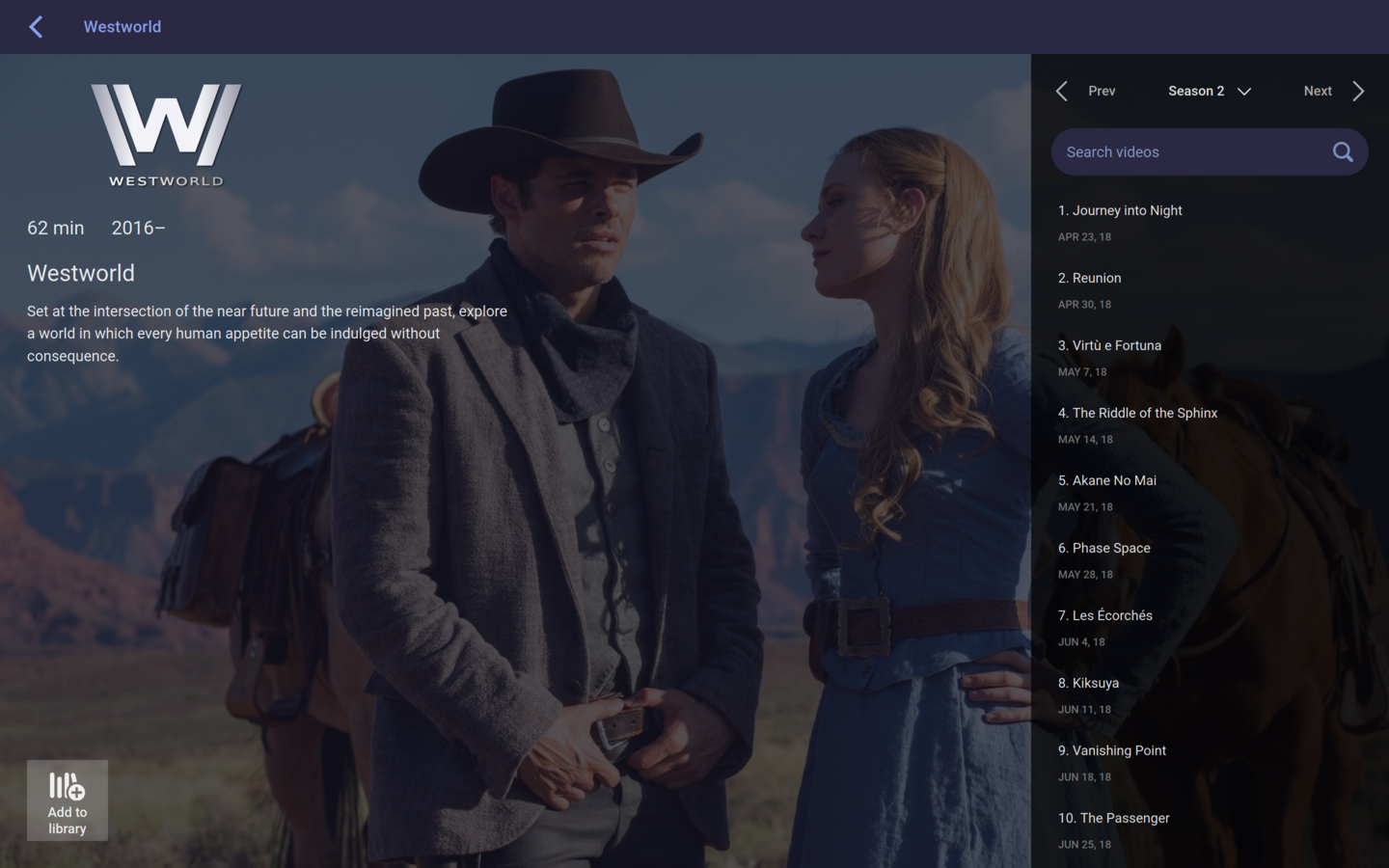
Task: Click the previous season chevron arrow
Action: [x=1062, y=91]
